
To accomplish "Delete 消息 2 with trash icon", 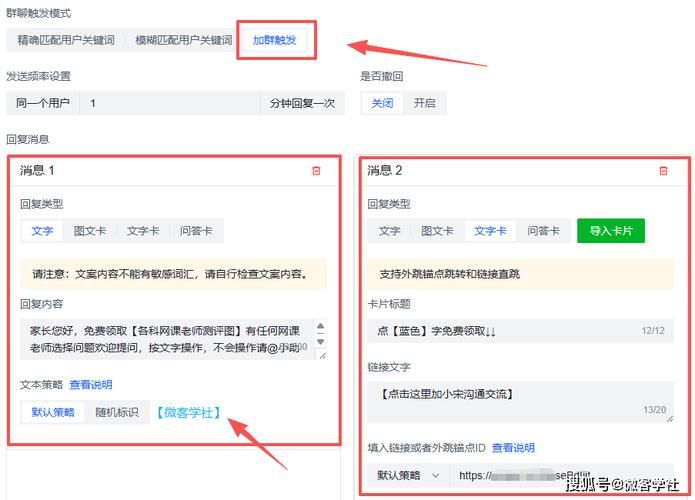I will (x=663, y=171).
